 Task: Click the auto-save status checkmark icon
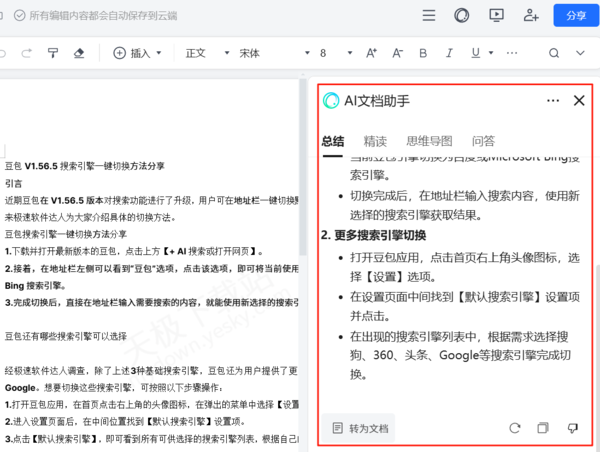point(20,15)
